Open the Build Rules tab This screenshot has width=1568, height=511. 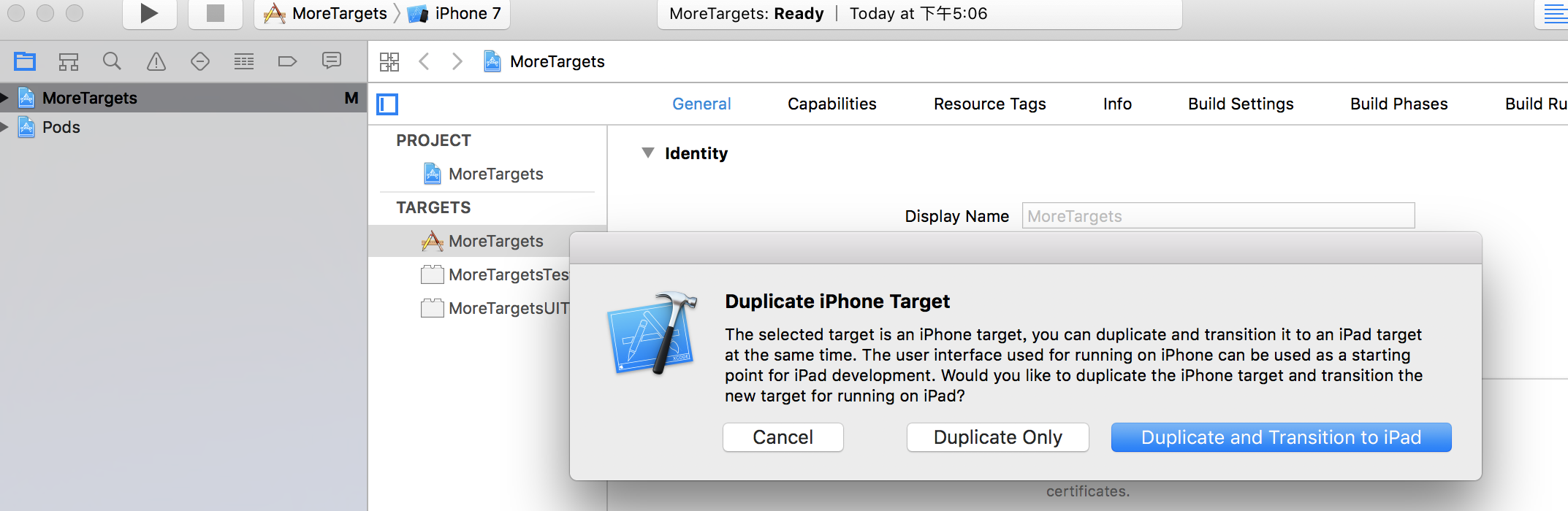[1536, 104]
